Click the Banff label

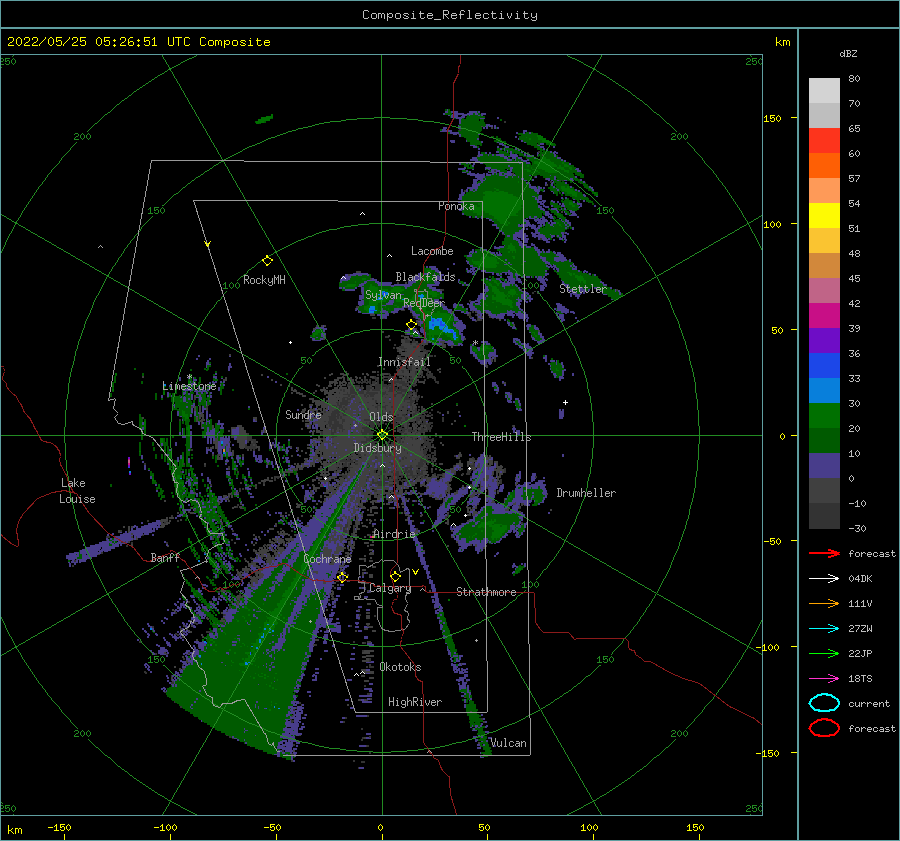point(165,557)
